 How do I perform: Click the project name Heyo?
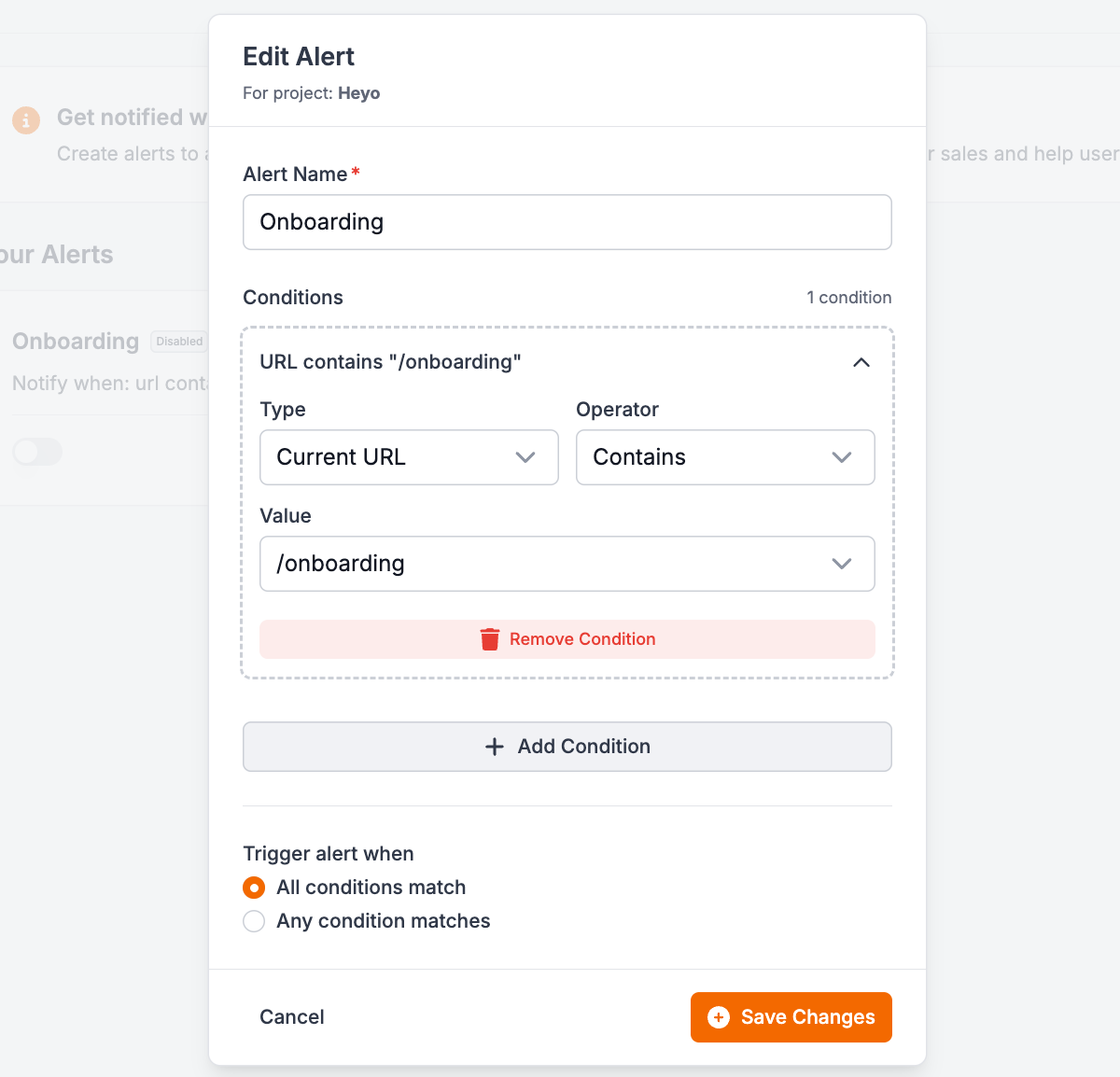pos(359,92)
